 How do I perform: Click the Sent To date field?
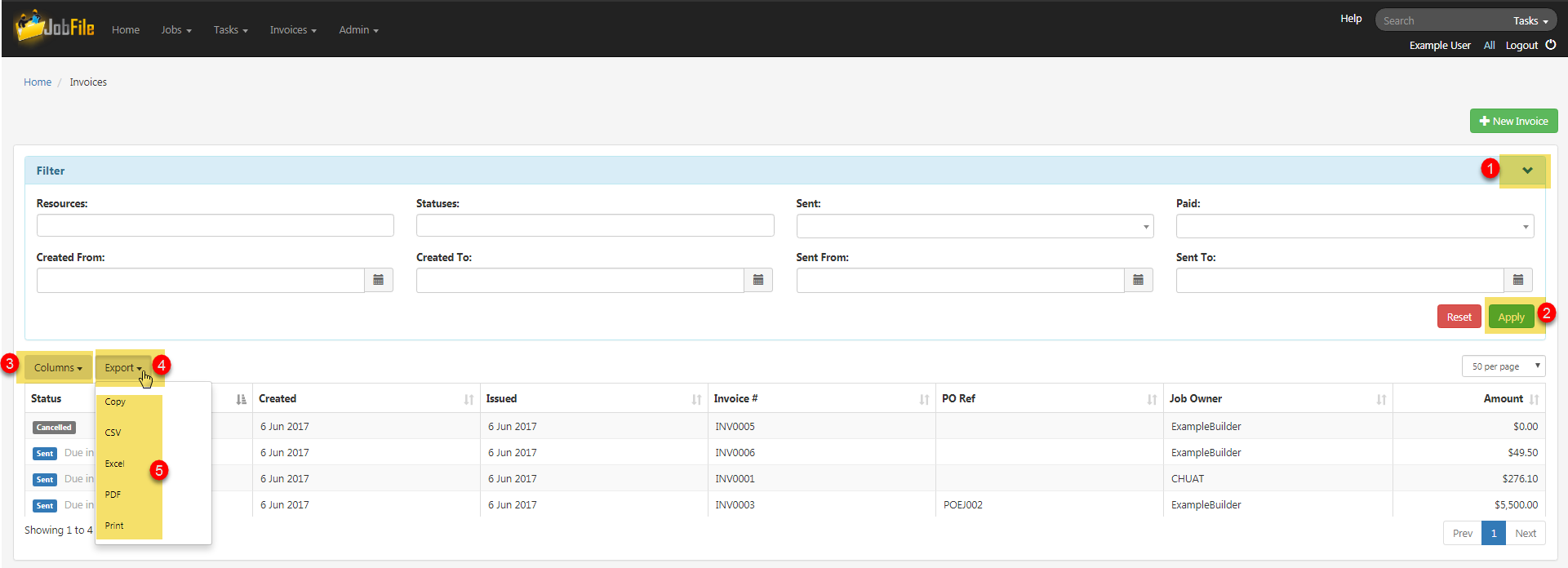tap(1340, 280)
